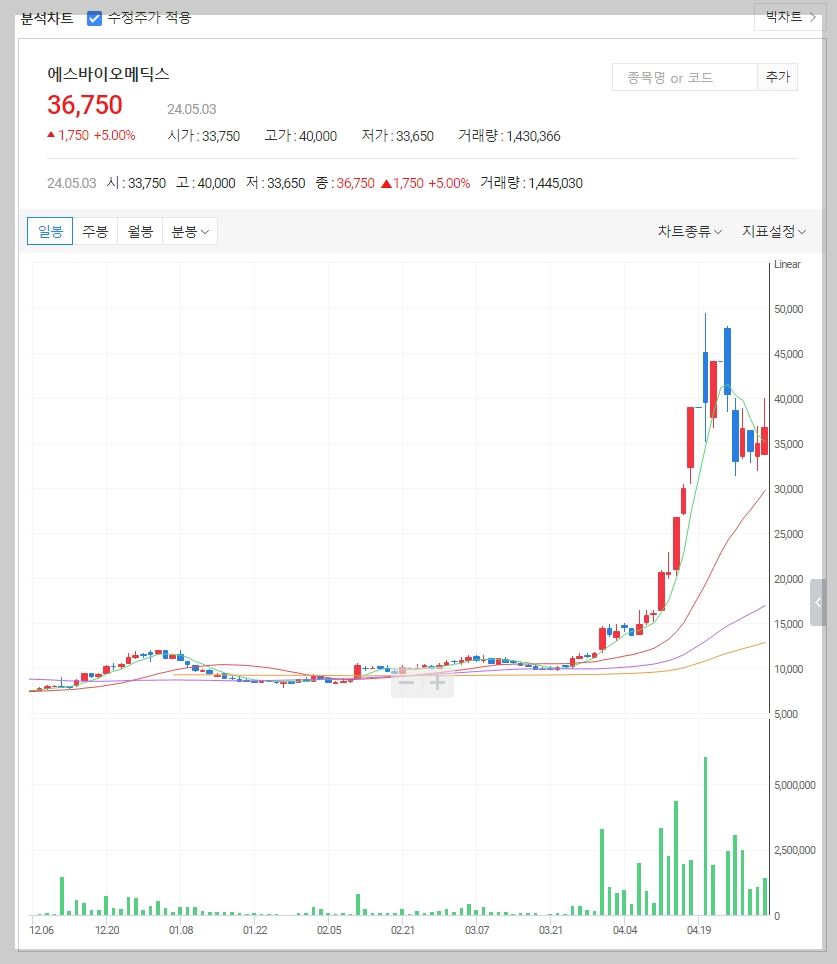Toggle the 수정주가 적용 checkbox
Viewport: 837px width, 964px height.
tap(94, 18)
